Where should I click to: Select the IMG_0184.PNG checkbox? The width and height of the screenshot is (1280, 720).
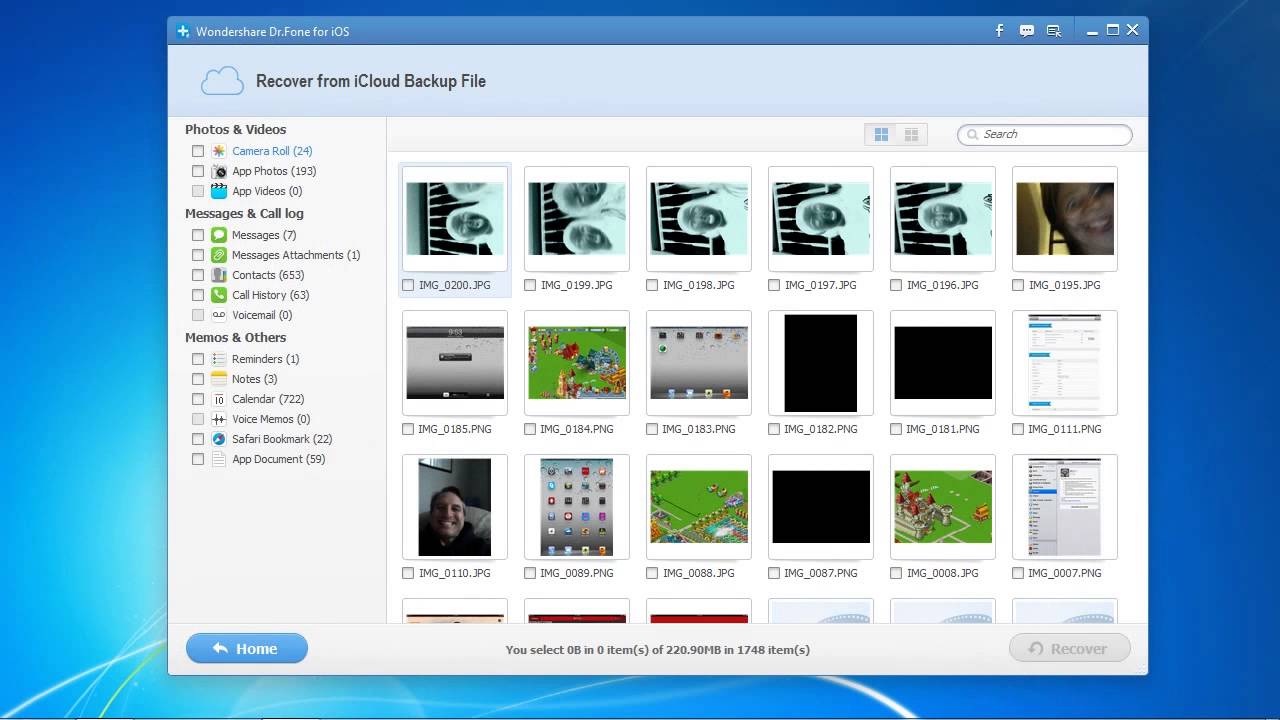pos(530,429)
